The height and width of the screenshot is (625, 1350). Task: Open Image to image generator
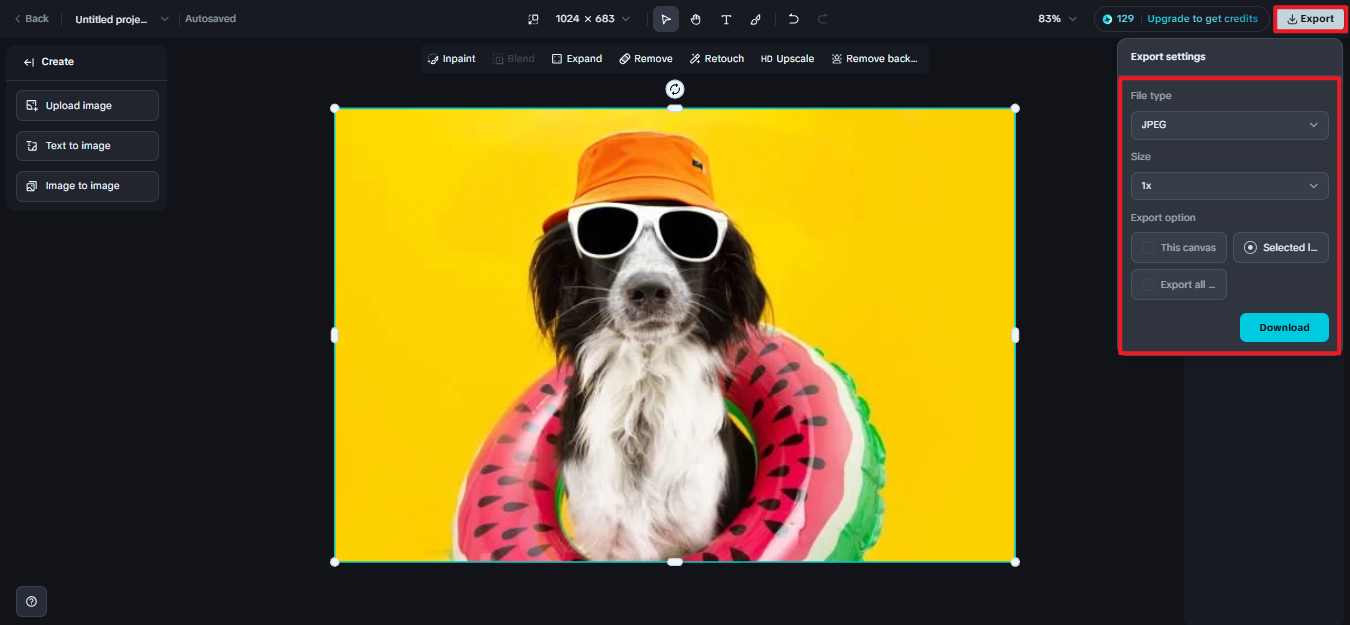pos(87,186)
